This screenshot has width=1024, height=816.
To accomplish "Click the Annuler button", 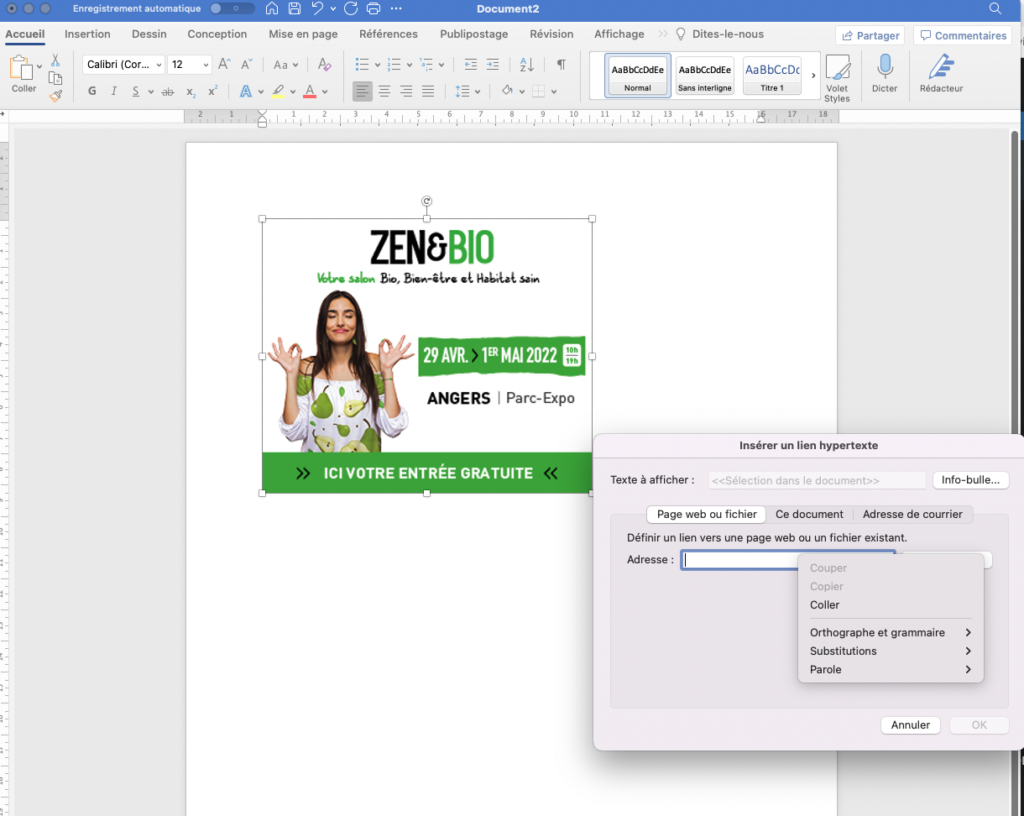I will (x=910, y=725).
